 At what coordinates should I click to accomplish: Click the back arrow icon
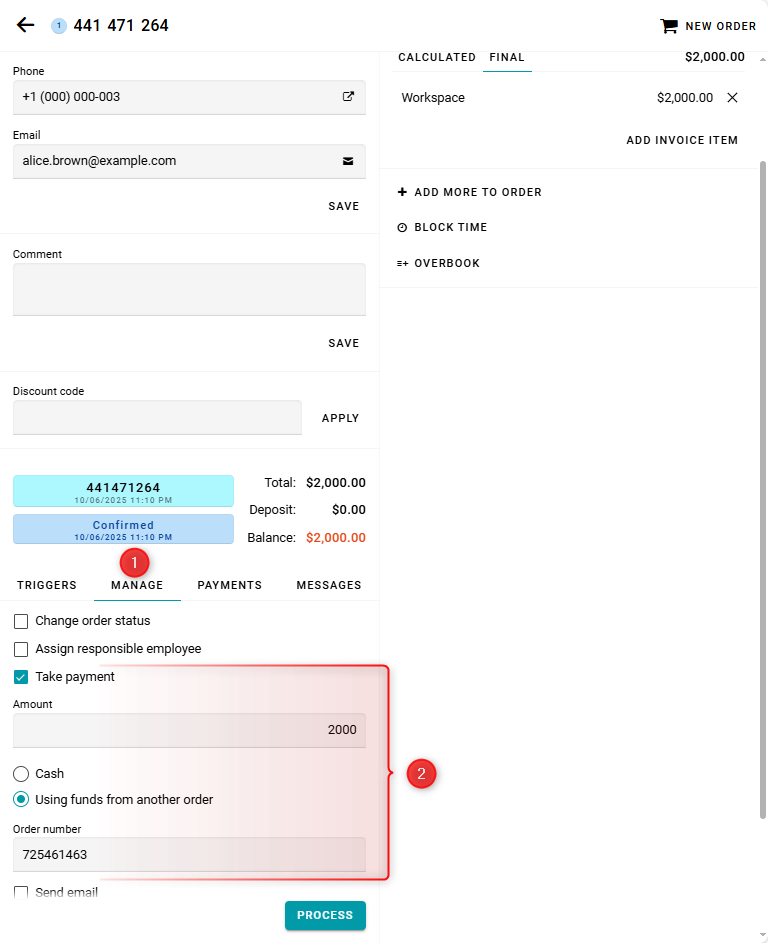25,25
